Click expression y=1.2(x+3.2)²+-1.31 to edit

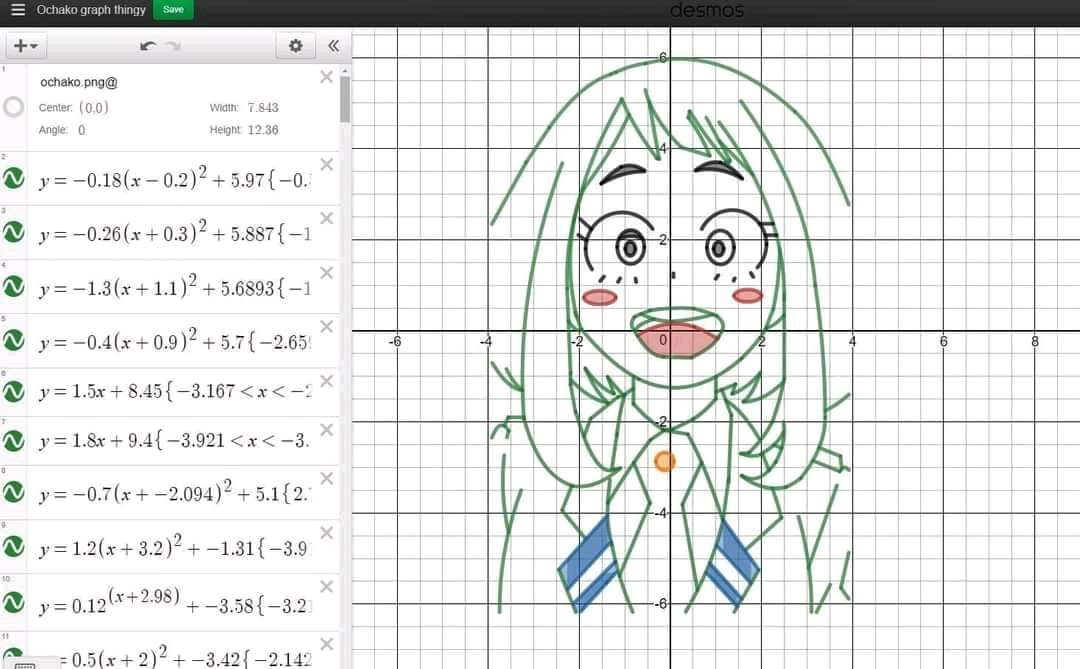(x=175, y=547)
